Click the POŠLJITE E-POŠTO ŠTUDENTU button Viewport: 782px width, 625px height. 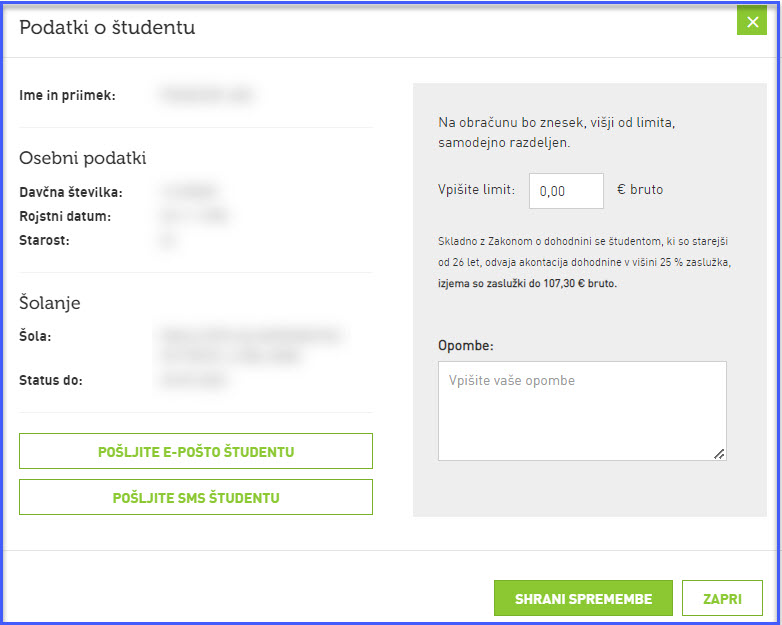click(x=196, y=451)
